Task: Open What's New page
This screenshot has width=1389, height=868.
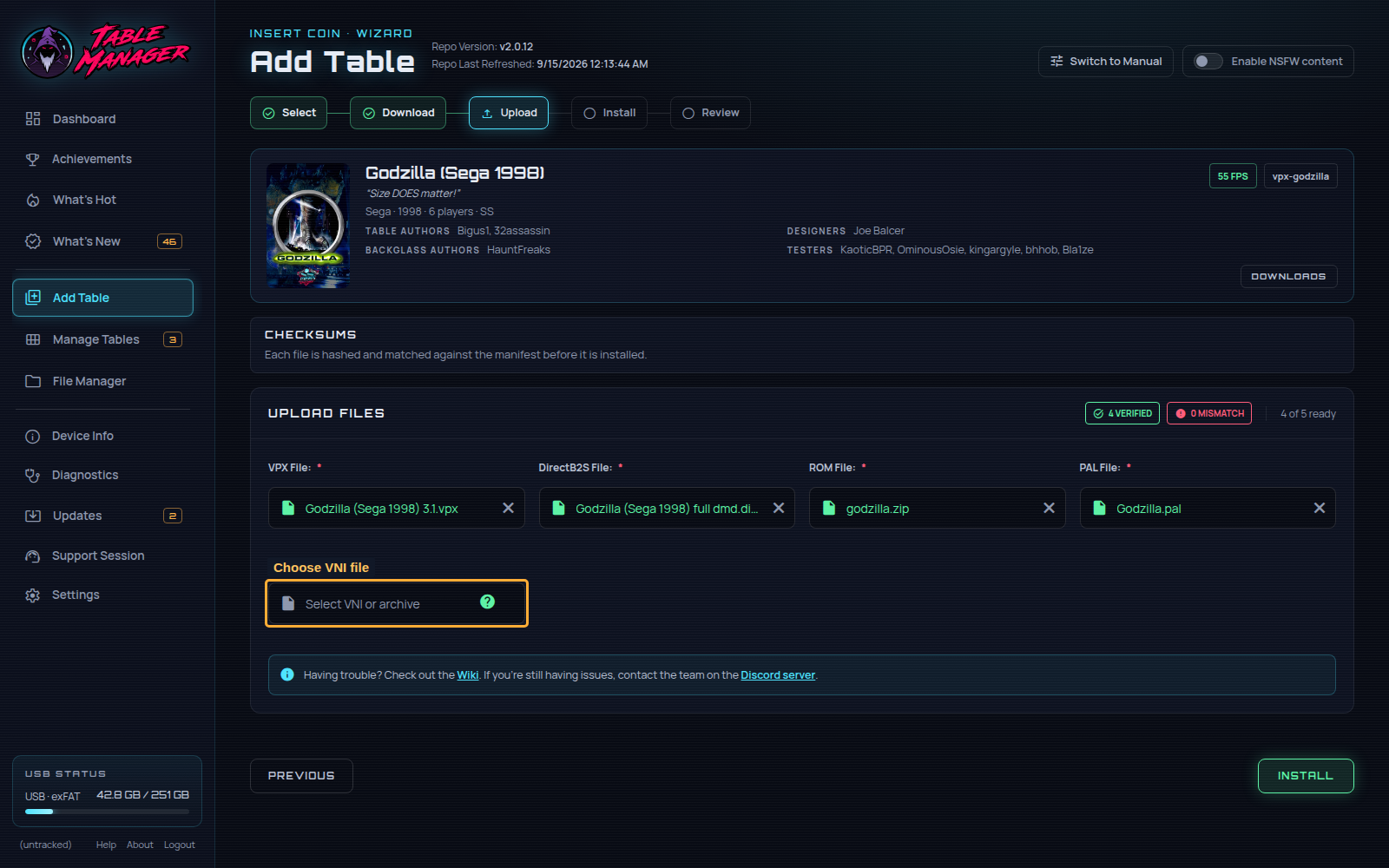Action: (102, 241)
